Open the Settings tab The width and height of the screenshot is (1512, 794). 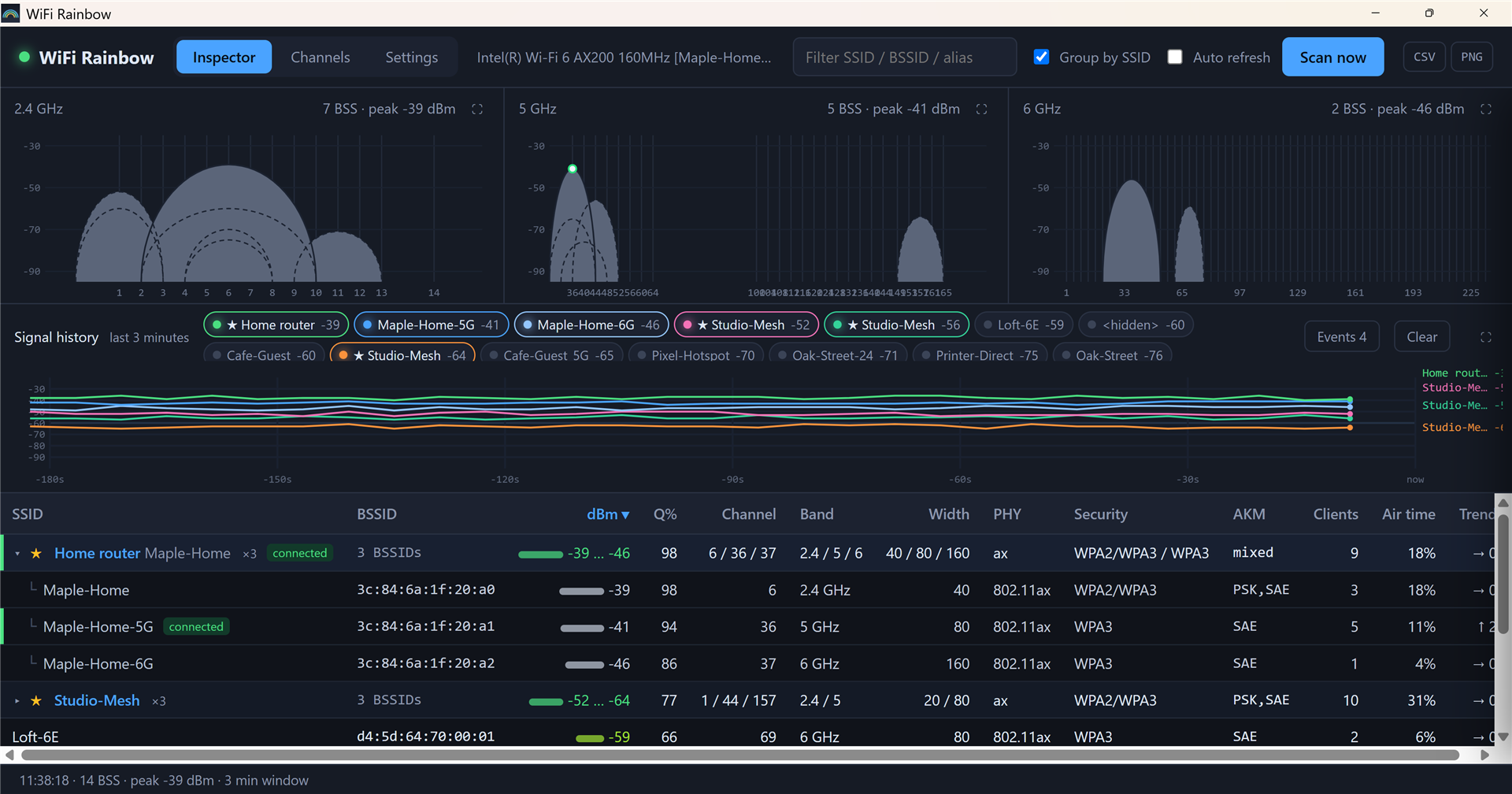[x=411, y=57]
